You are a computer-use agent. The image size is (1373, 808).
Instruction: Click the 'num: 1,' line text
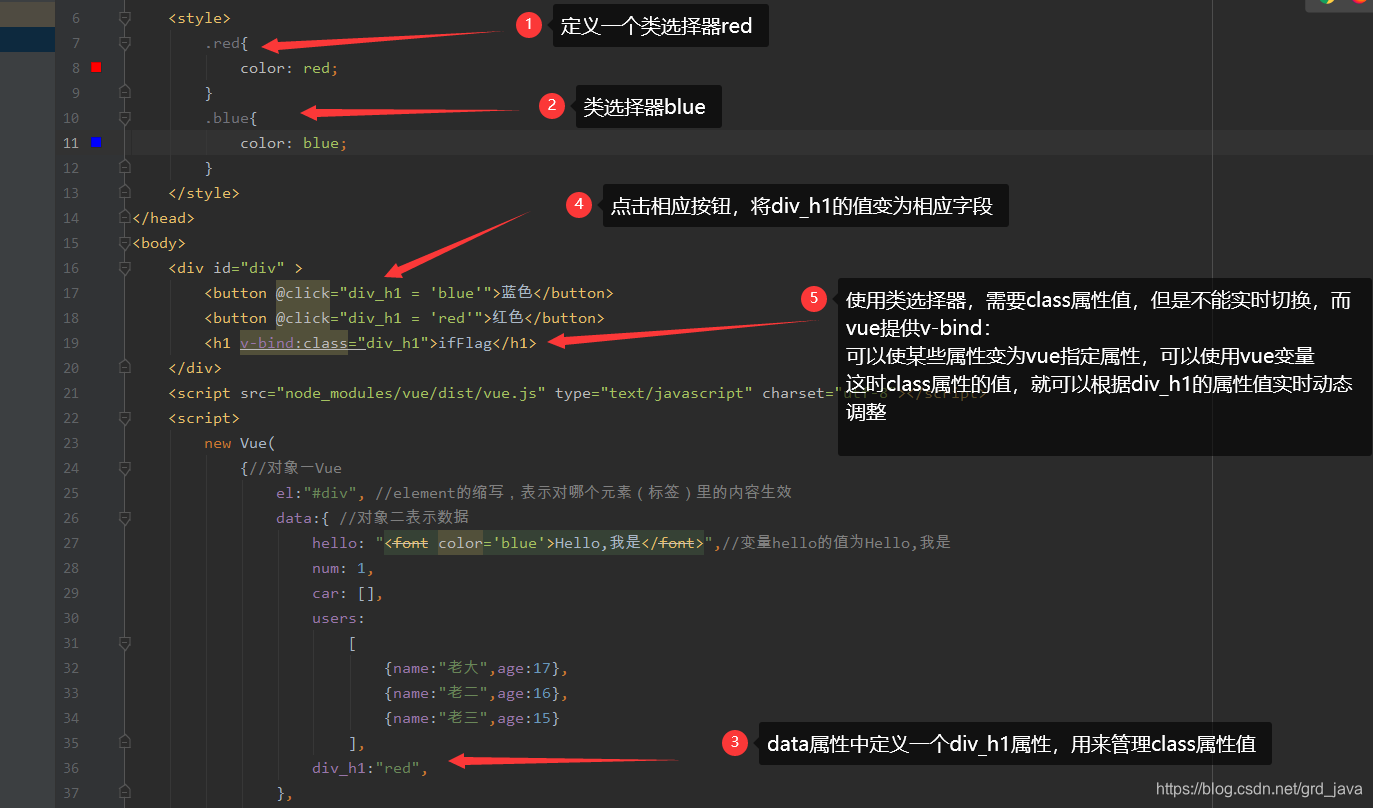(343, 568)
